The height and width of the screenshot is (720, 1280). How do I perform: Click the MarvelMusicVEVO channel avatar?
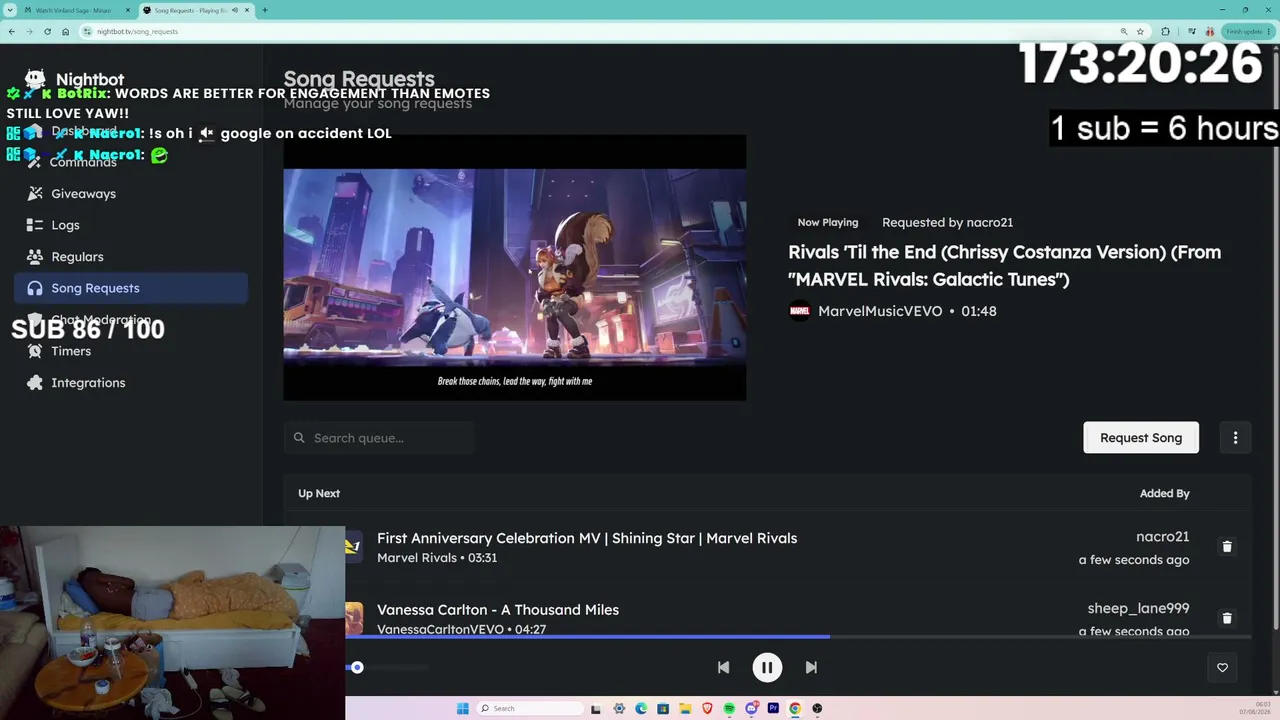point(800,311)
